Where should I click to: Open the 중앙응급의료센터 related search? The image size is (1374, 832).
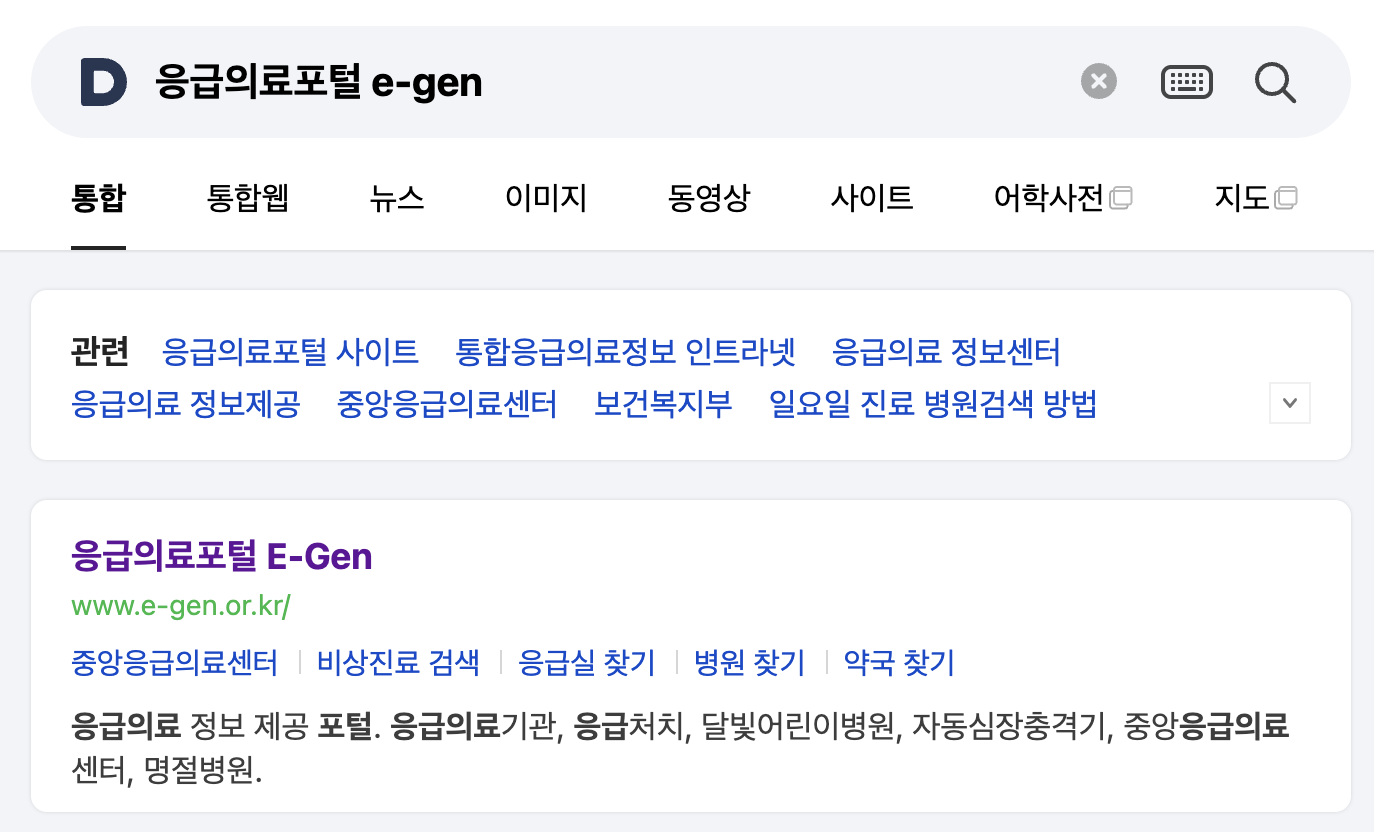click(447, 404)
